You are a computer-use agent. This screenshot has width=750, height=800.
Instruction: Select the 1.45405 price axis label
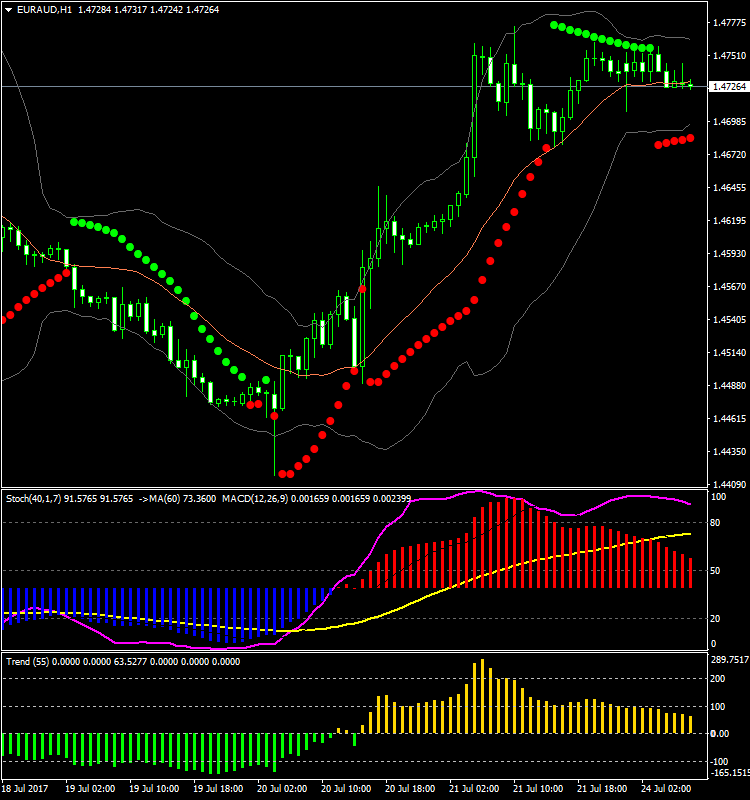(729, 320)
